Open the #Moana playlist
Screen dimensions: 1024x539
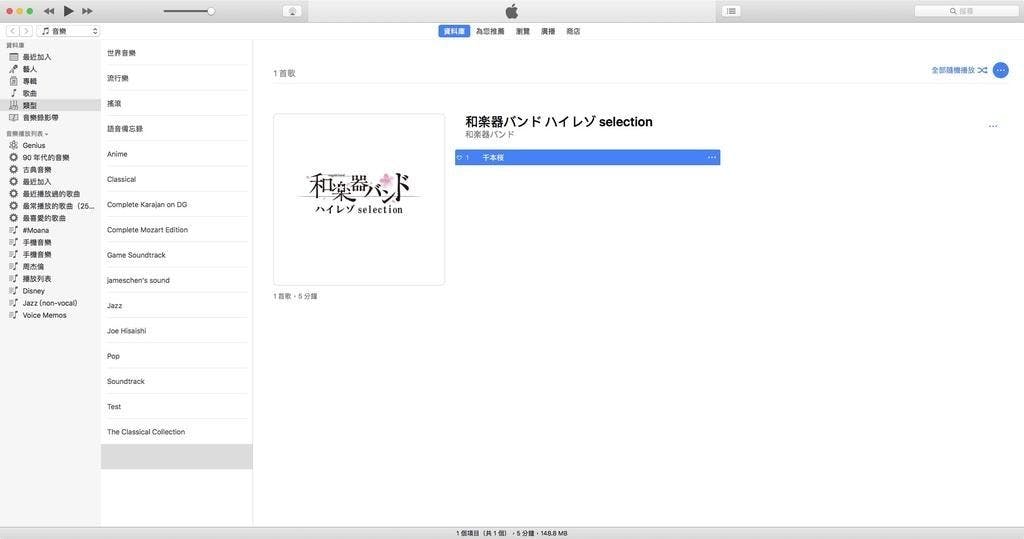[x=50, y=230]
